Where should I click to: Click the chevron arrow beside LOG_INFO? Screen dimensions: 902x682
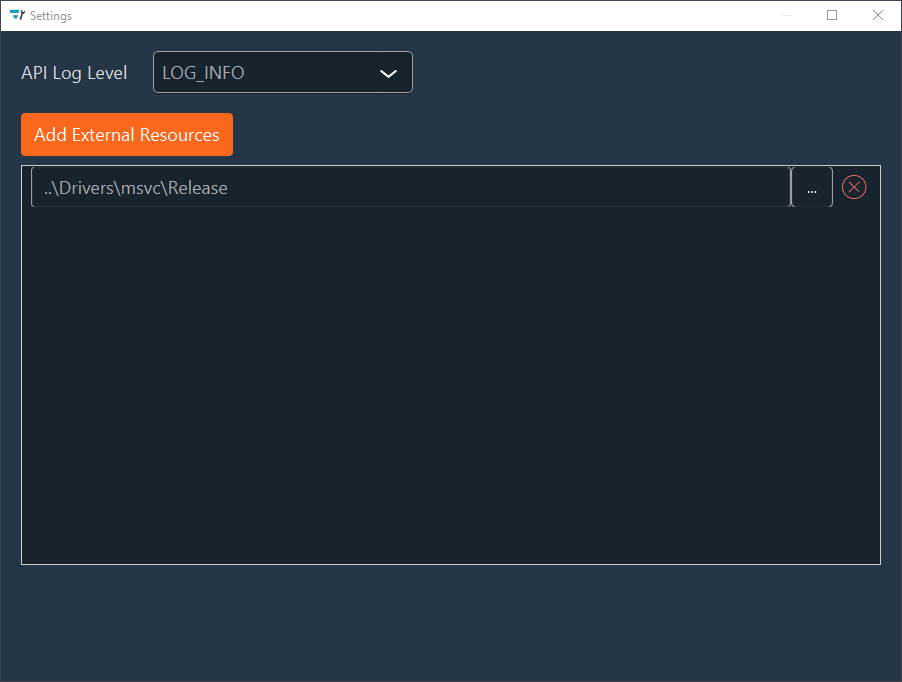pos(389,73)
